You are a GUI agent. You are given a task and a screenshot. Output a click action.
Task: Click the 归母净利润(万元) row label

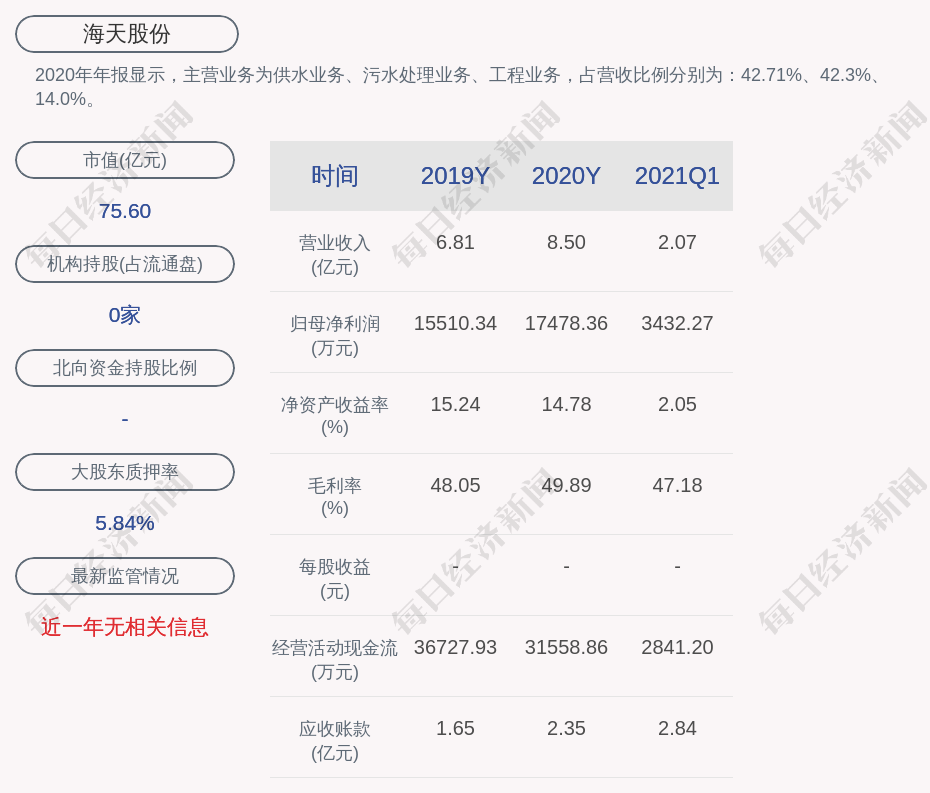[335, 336]
